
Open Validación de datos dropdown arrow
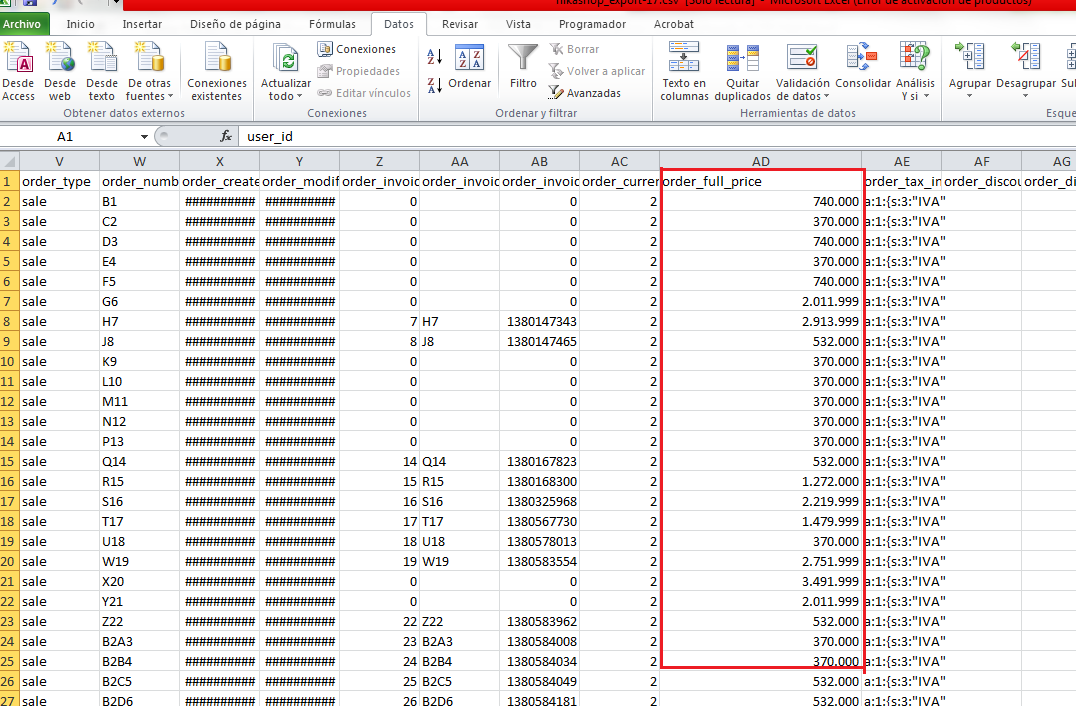826,97
